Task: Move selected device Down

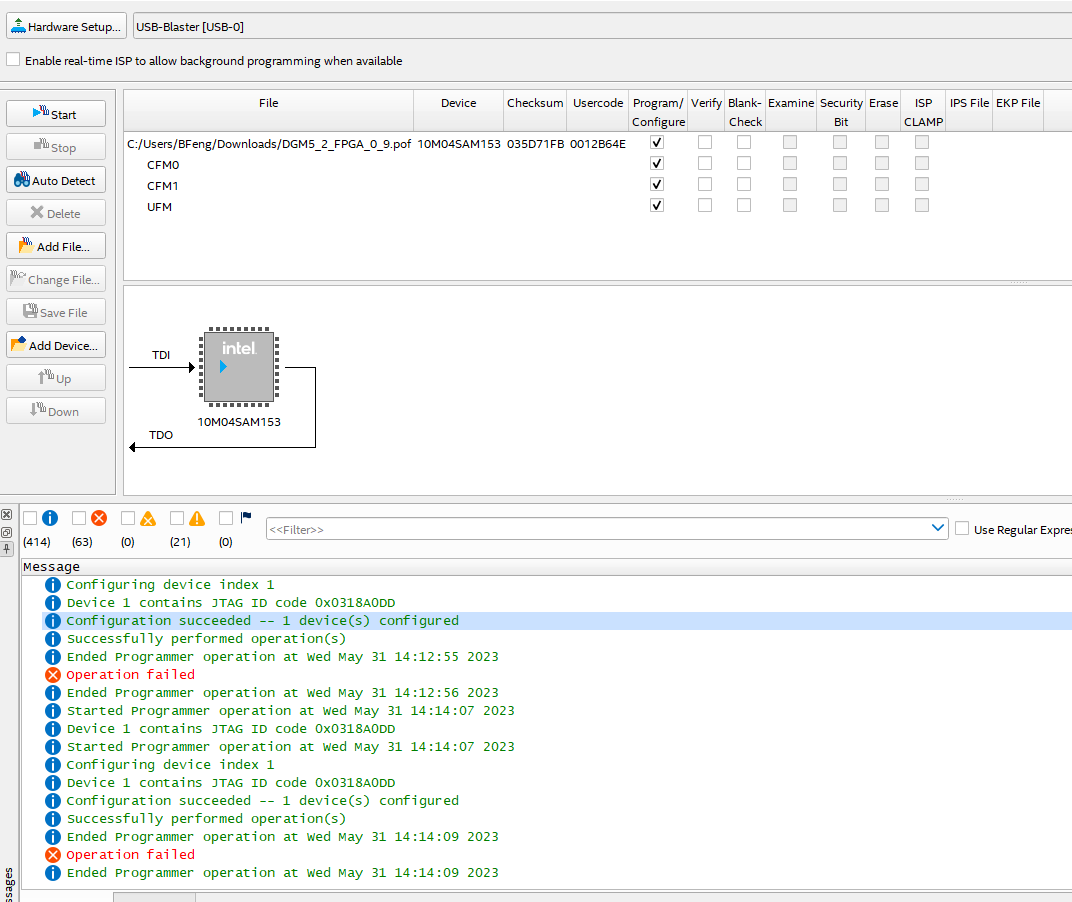Action: coord(56,411)
